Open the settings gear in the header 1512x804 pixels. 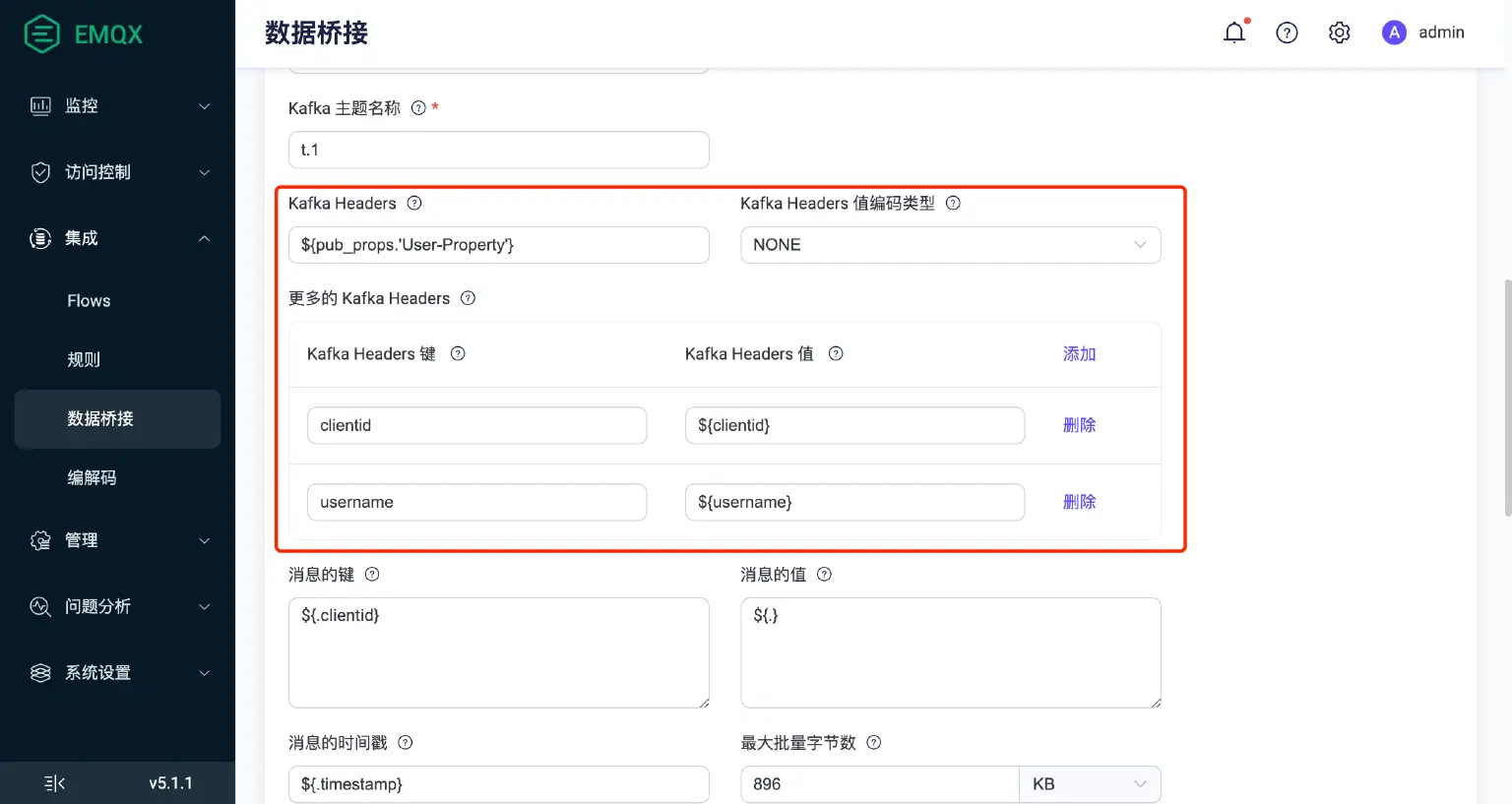(1339, 32)
